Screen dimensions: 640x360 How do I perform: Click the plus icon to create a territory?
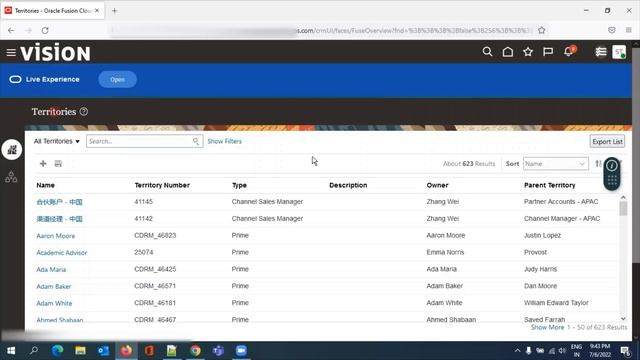(43, 164)
